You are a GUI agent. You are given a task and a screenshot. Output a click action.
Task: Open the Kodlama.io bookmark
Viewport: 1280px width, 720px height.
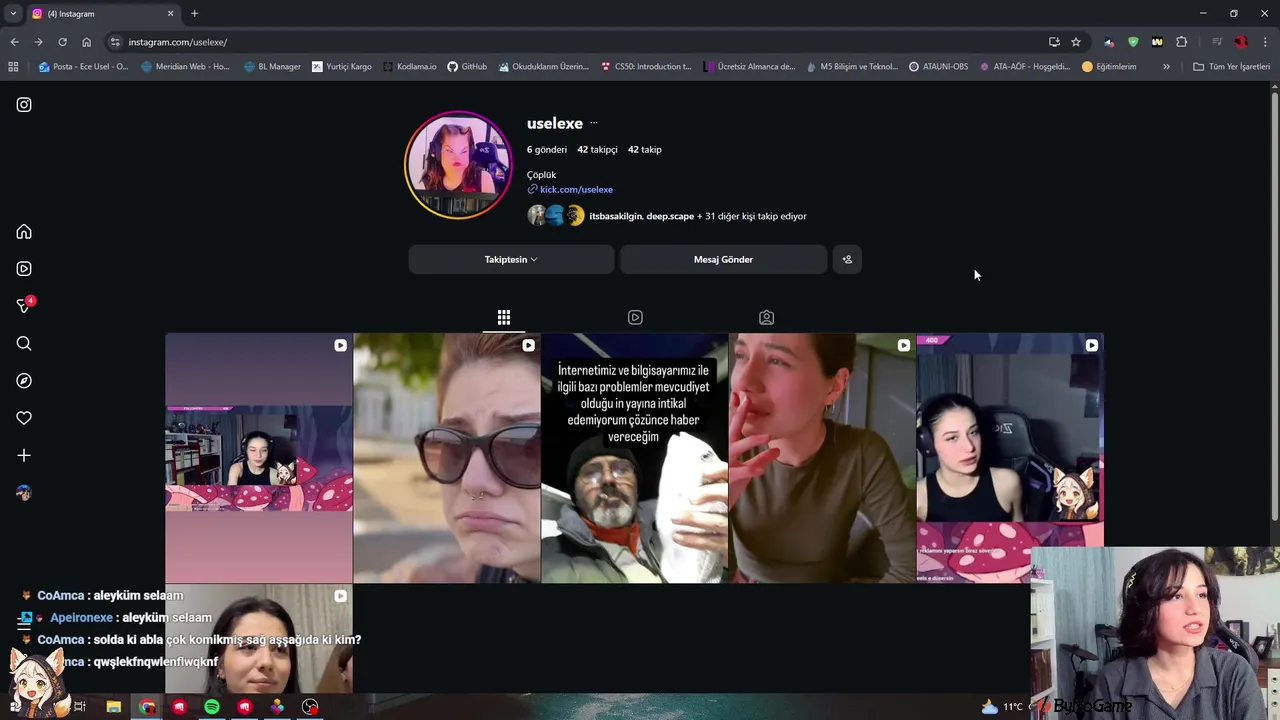tap(410, 66)
